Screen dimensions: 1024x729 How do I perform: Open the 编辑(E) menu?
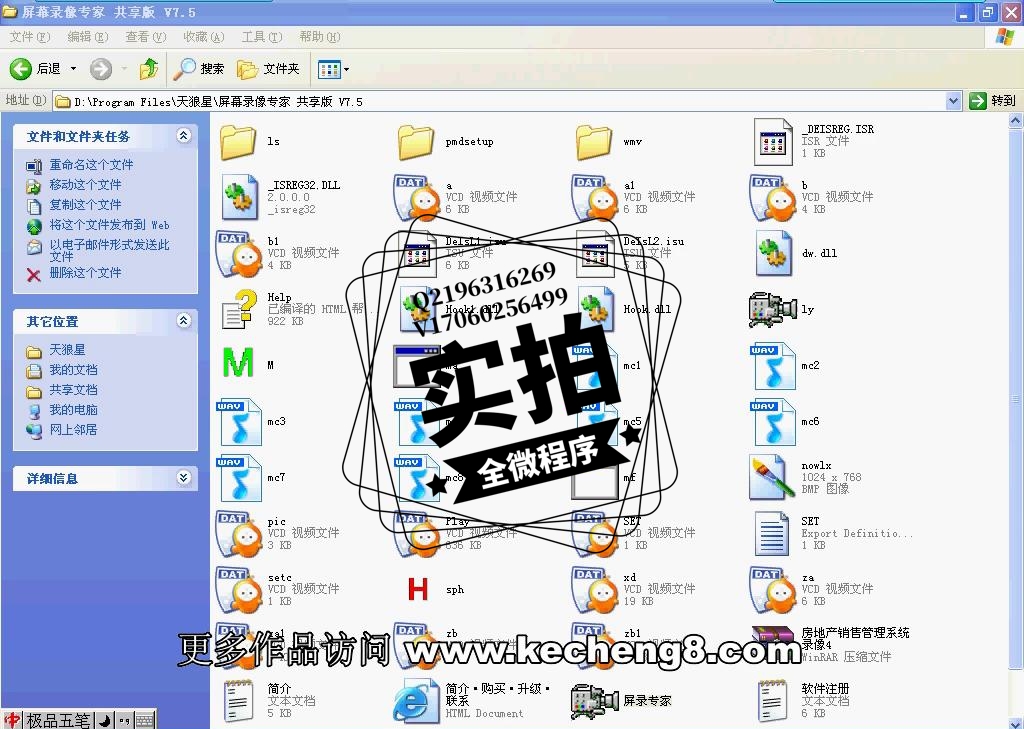88,37
